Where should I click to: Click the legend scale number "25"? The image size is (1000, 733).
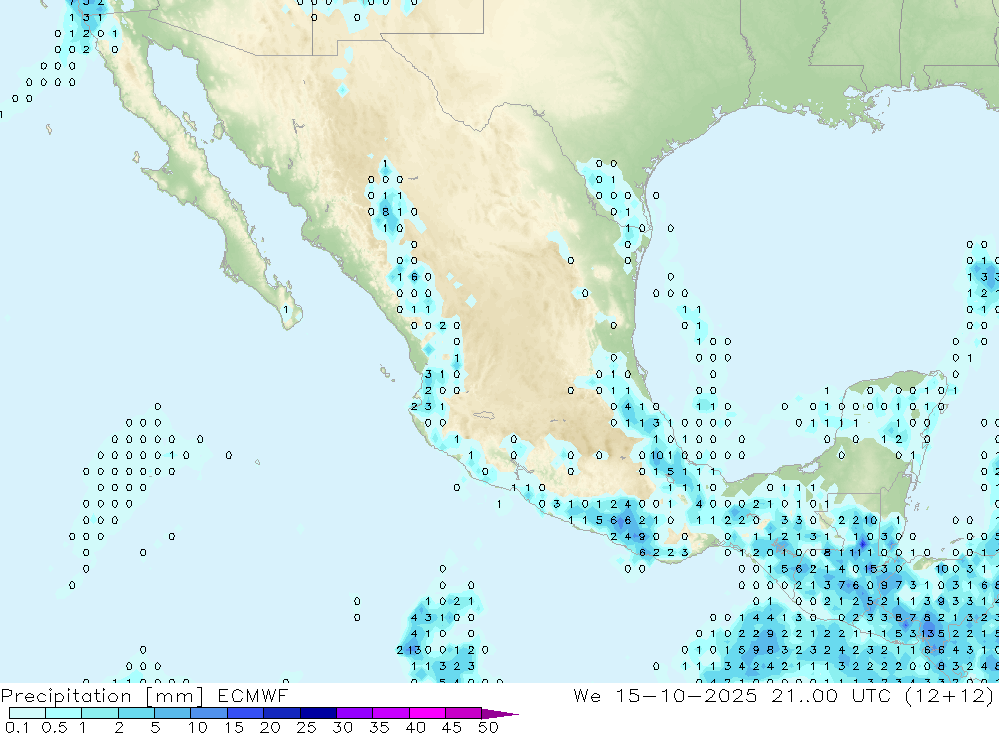306,727
